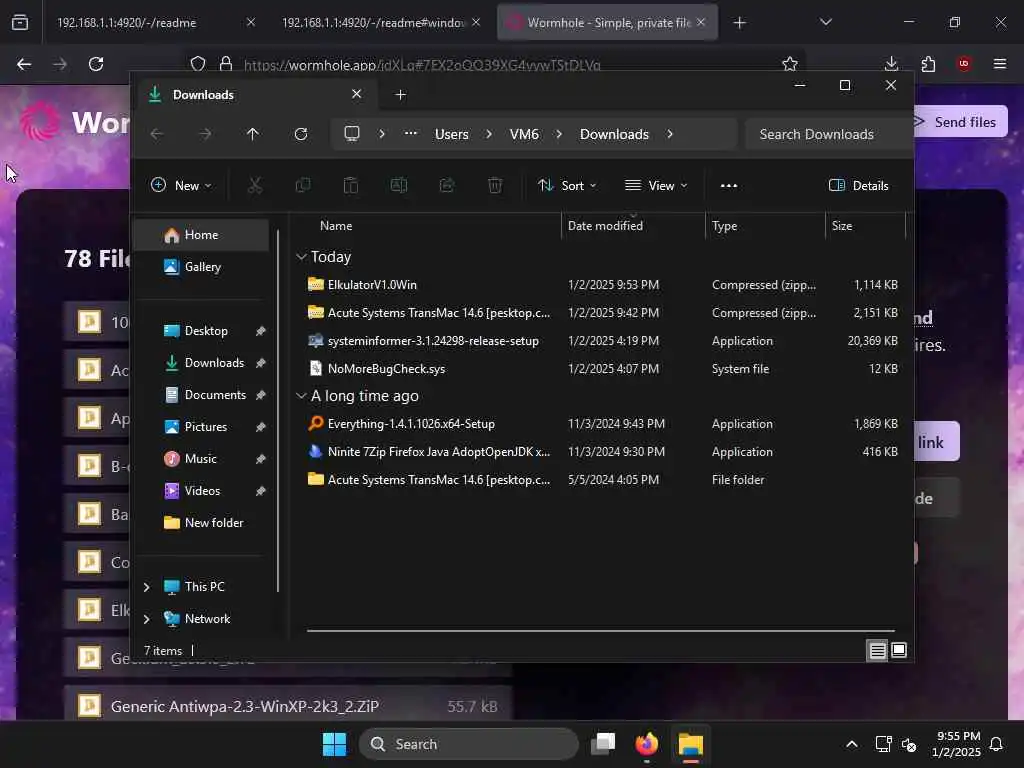1024x768 pixels.
Task: Click the uBlock Origin extension icon
Action: 964,64
